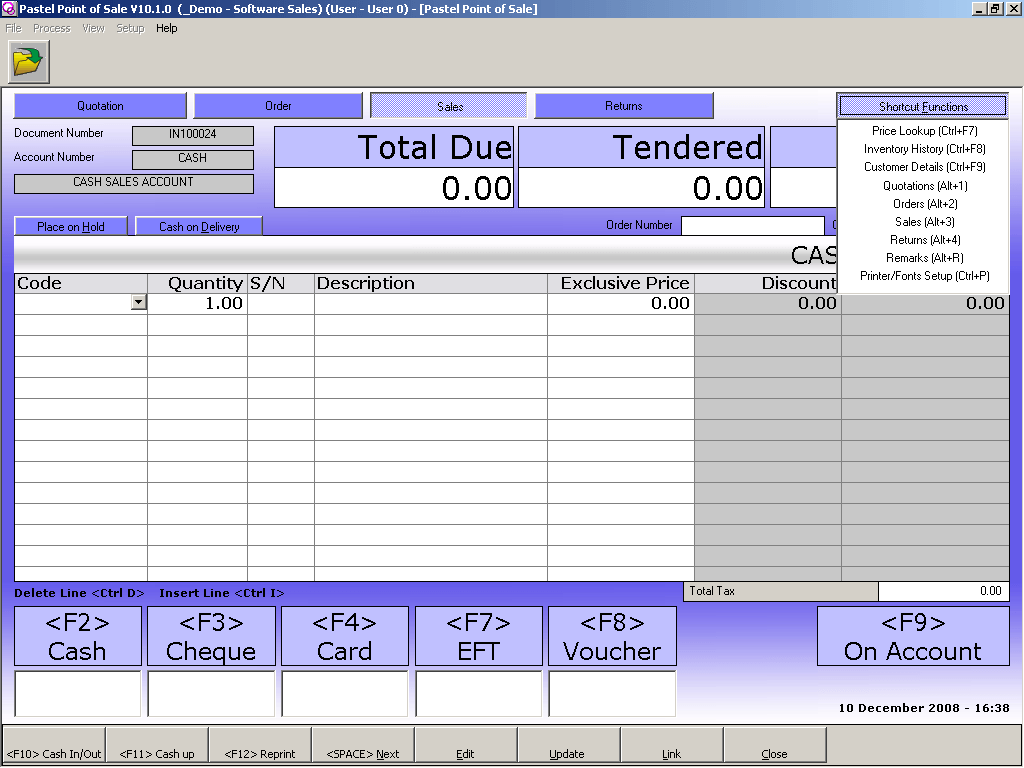Open the Process menu
The image size is (1024, 768).
point(51,28)
